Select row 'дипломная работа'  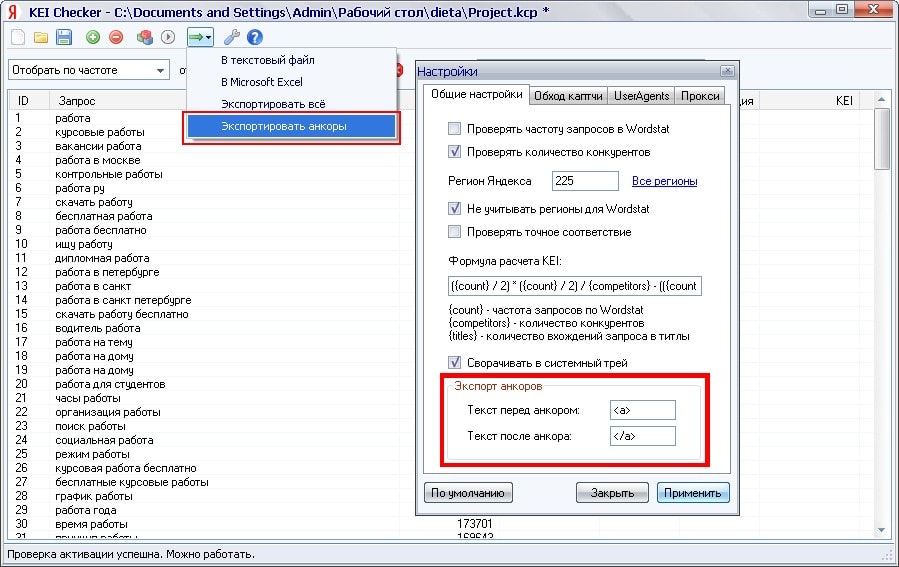point(102,258)
